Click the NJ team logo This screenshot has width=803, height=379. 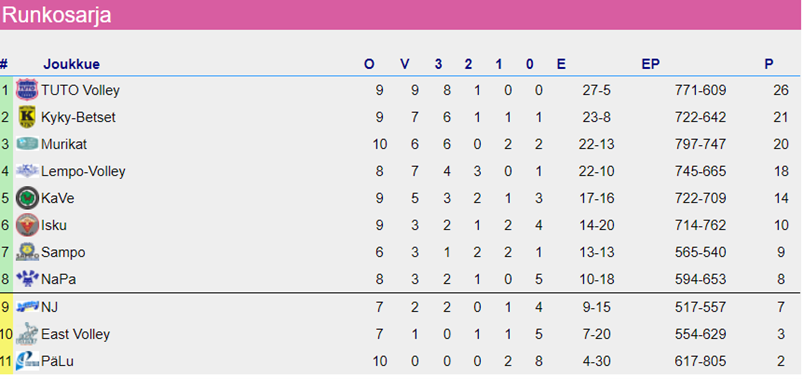click(x=27, y=307)
